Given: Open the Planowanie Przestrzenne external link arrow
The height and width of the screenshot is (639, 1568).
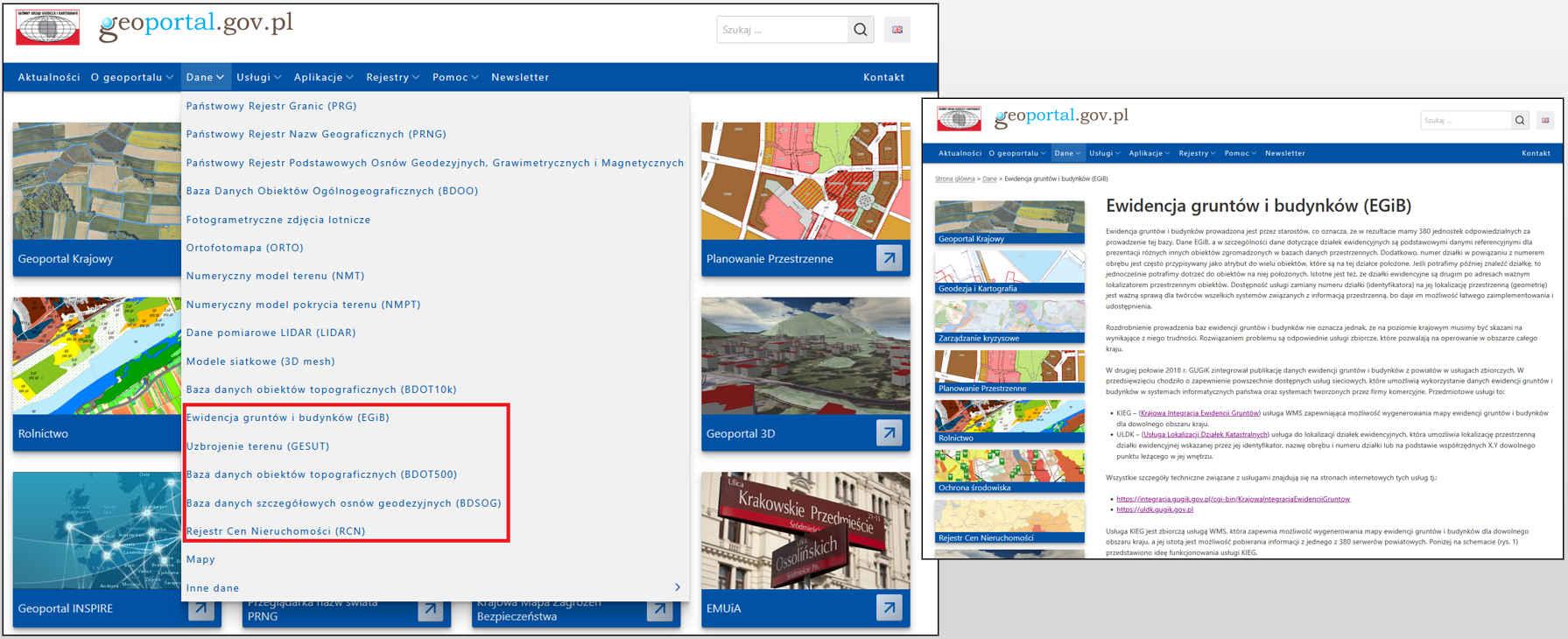Looking at the screenshot, I should pos(889,258).
